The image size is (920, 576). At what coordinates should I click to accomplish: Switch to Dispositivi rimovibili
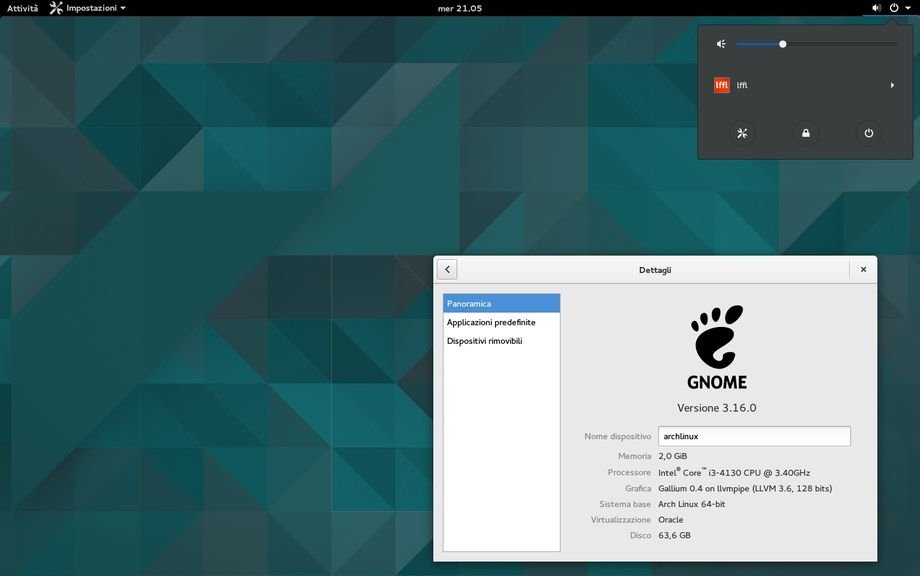click(x=501, y=341)
